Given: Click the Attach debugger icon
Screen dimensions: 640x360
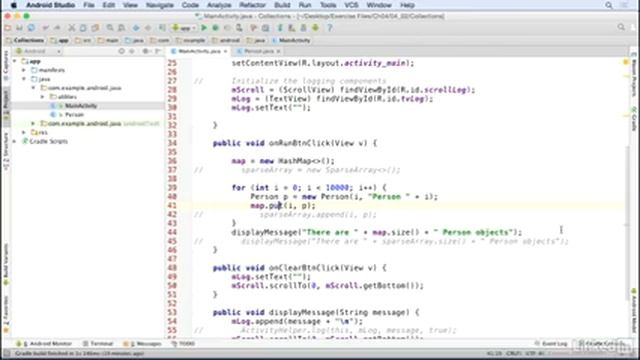Looking at the screenshot, I should click(x=239, y=28).
